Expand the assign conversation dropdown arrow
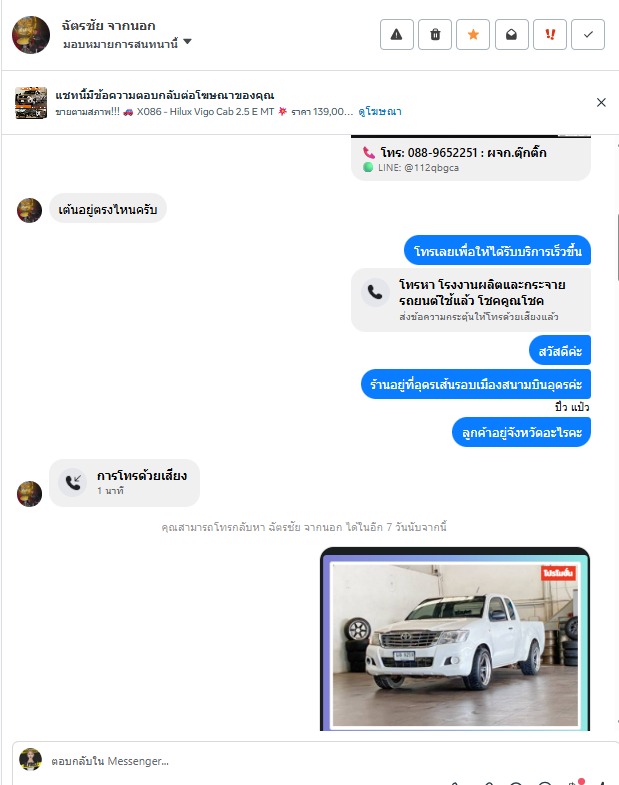 click(187, 42)
